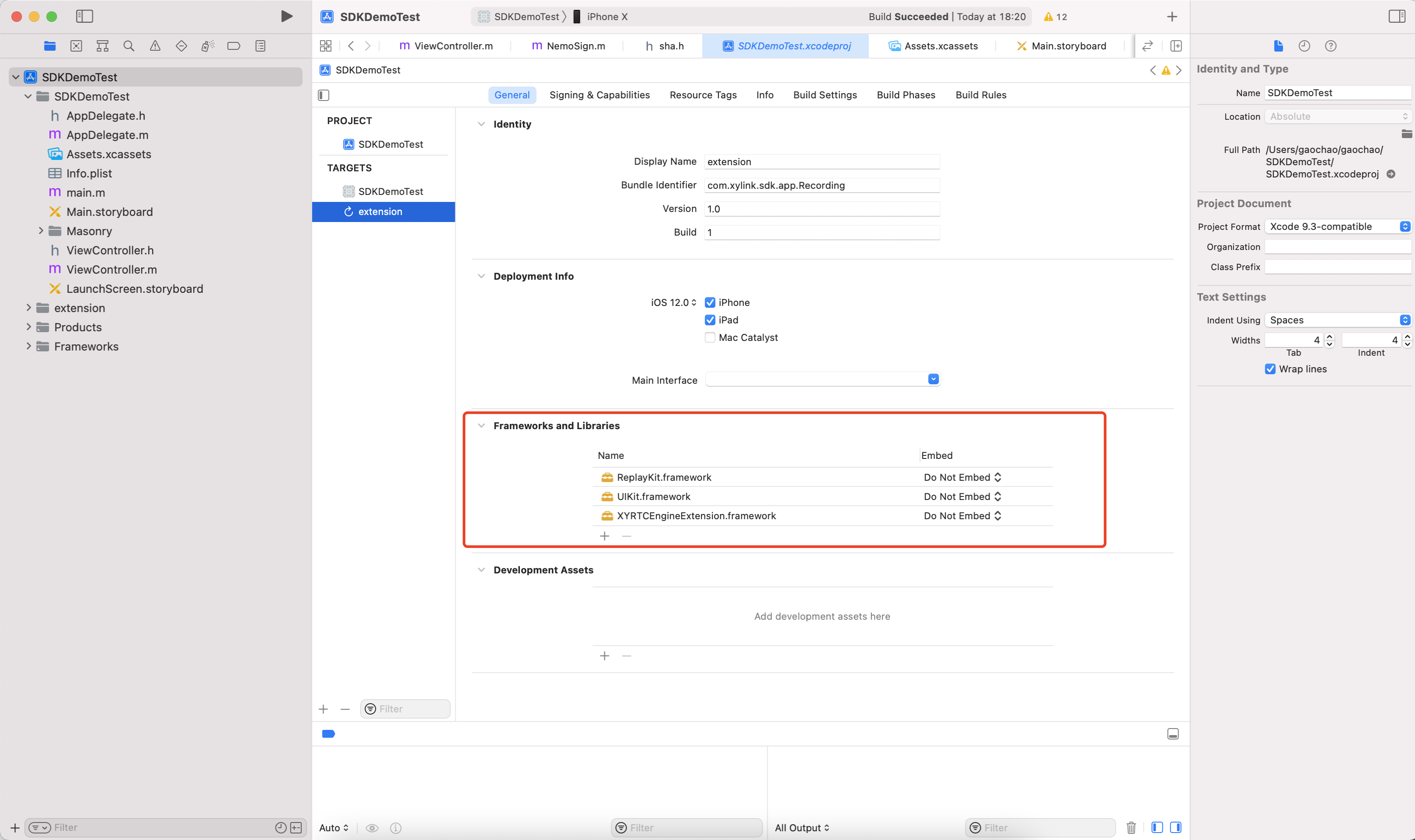Screen dimensions: 1415x840
Task: Collapse the Identity section
Action: pos(481,124)
